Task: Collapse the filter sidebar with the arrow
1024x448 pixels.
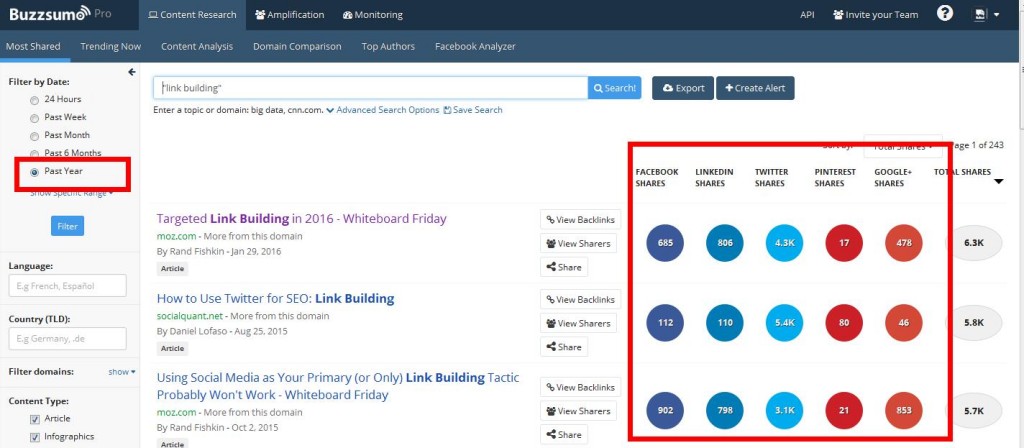Action: tap(132, 72)
